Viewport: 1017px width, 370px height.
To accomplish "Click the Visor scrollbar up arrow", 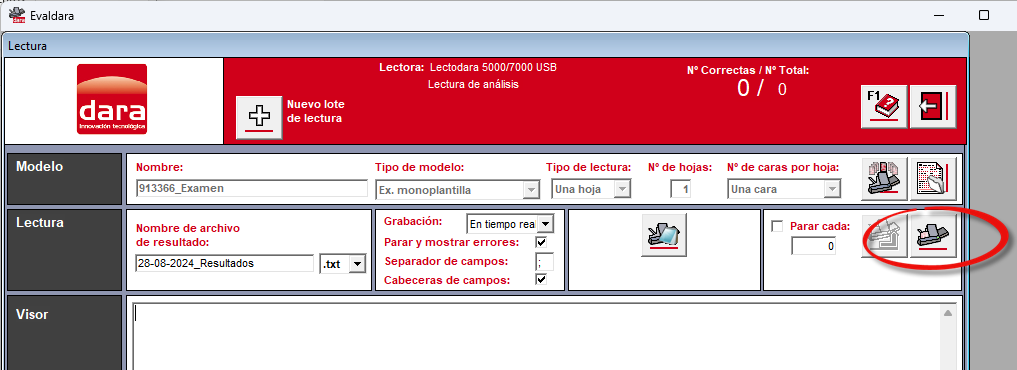I will point(948,314).
